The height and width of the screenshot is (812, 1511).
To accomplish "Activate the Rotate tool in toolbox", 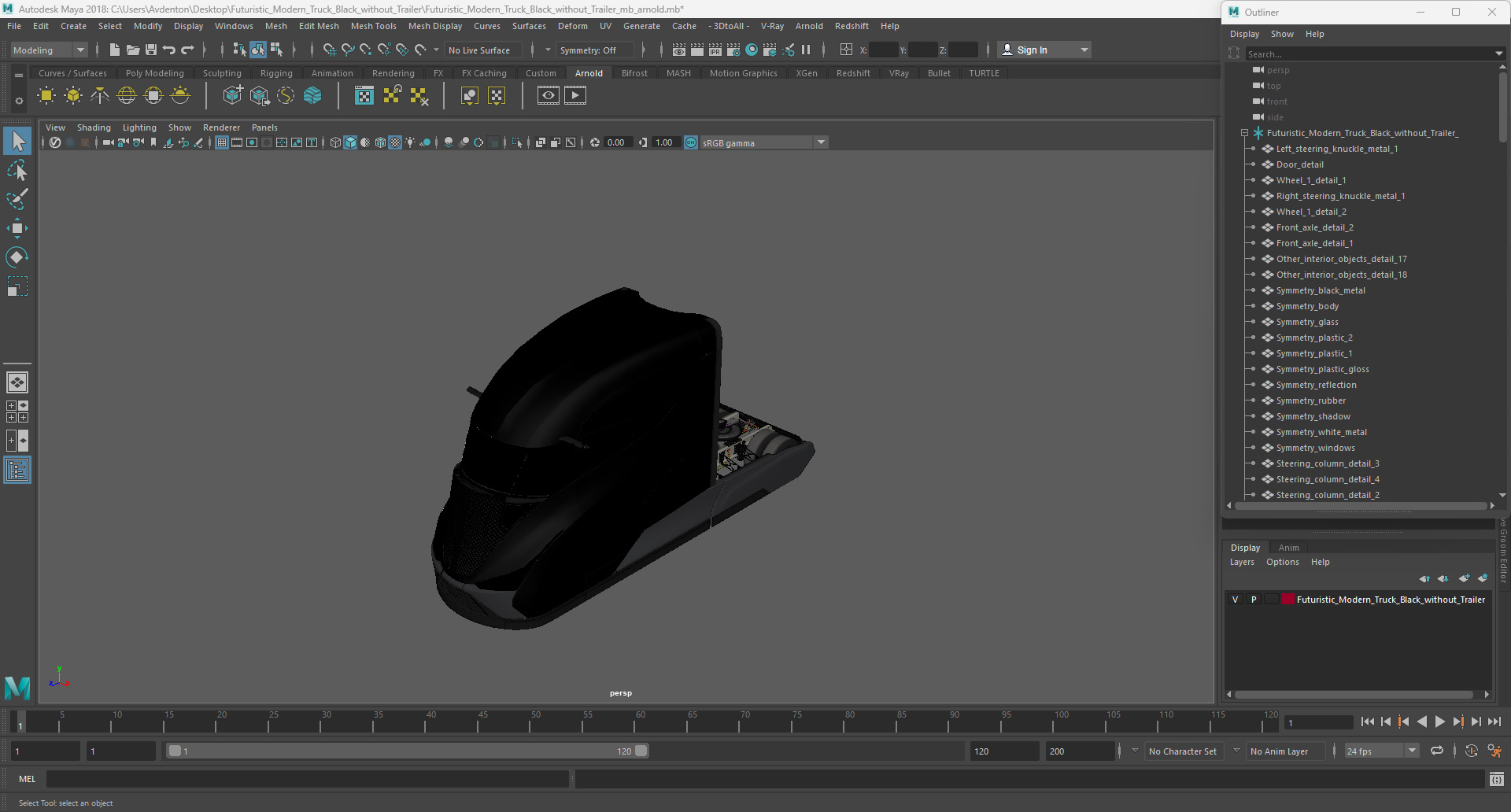I will [x=17, y=257].
